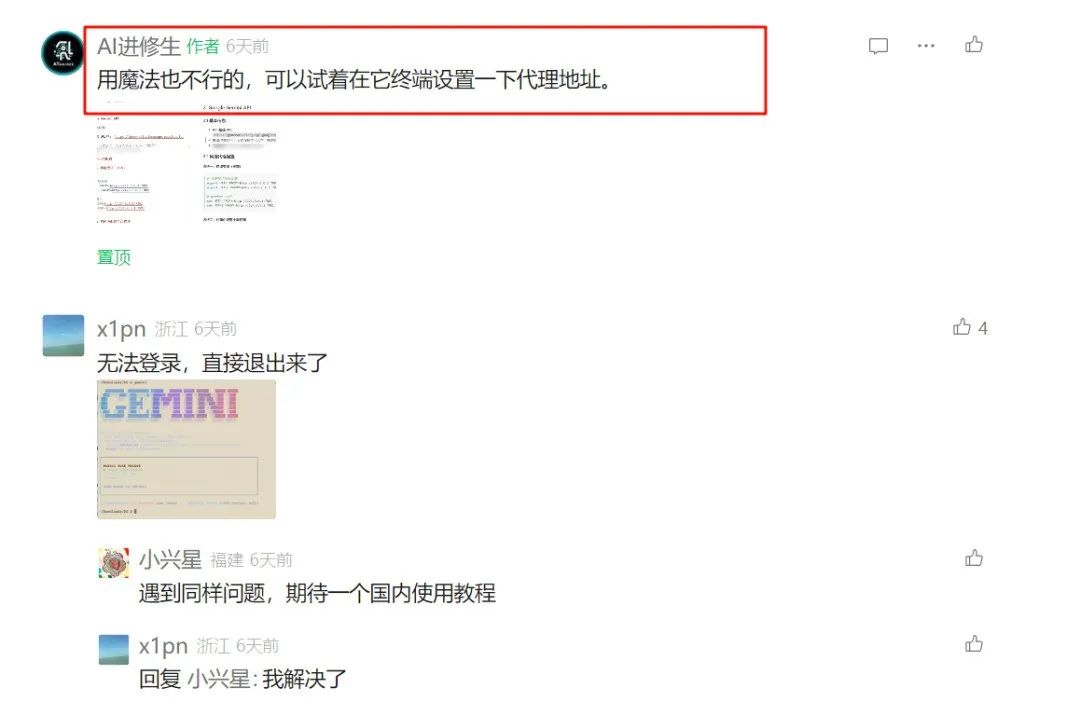1080x711 pixels.
Task: Click the 作者 author badge
Action: coord(202,46)
